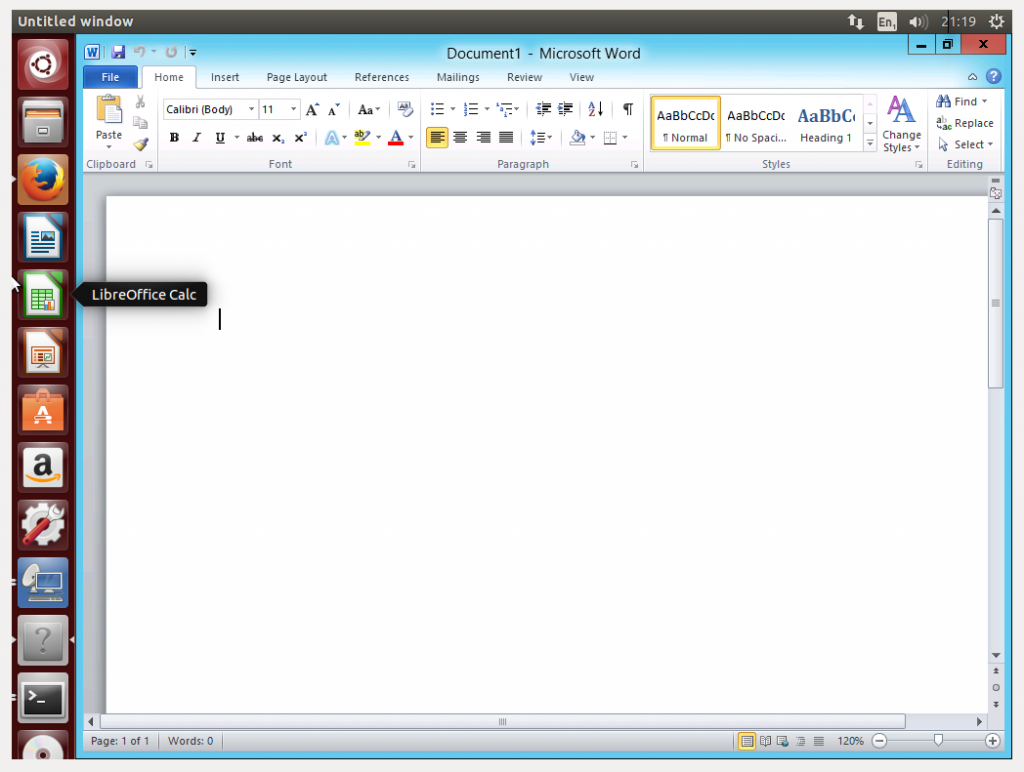
Task: Apply yellow text highlight color
Action: point(362,138)
